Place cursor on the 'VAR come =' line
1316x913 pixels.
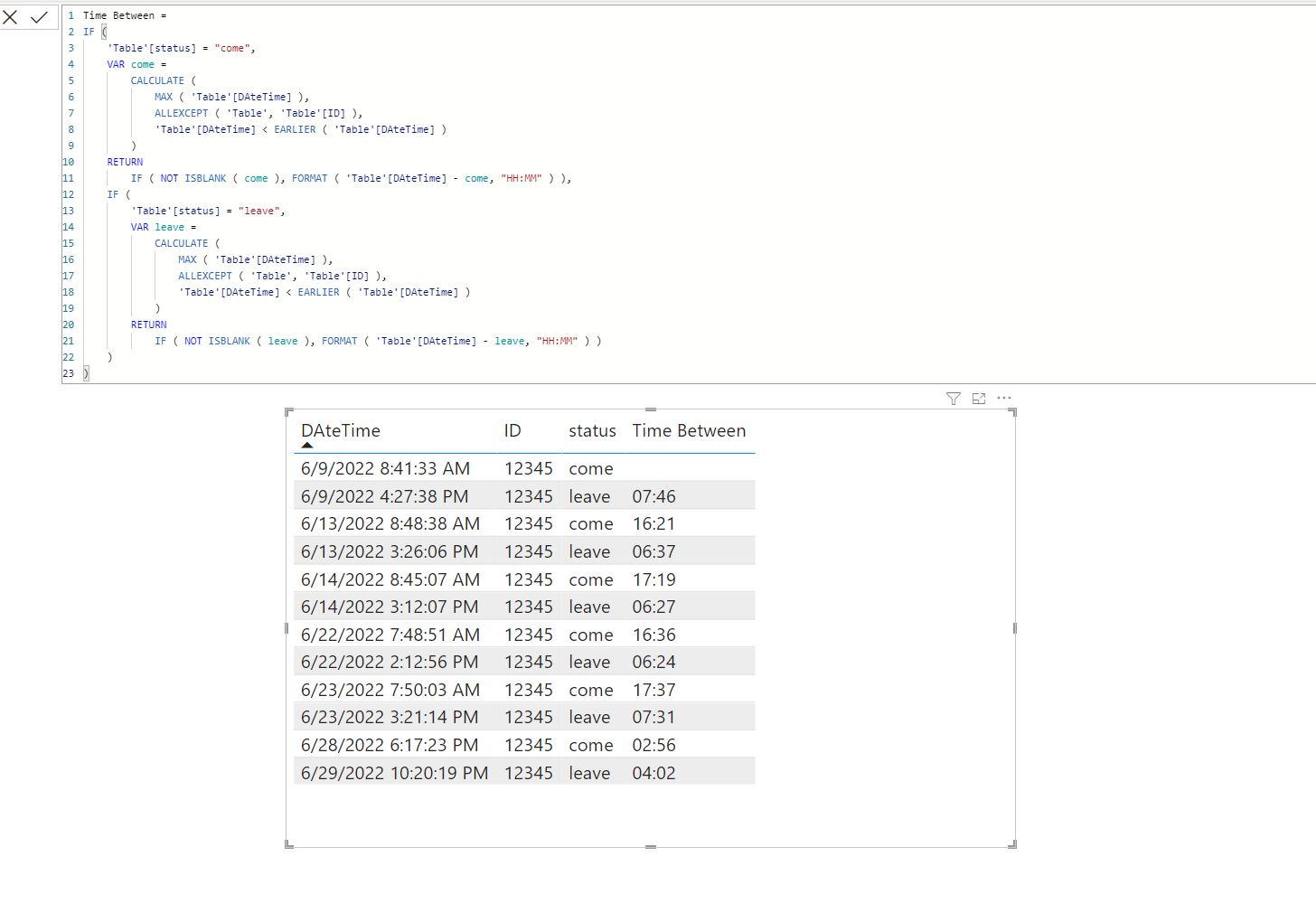(136, 64)
